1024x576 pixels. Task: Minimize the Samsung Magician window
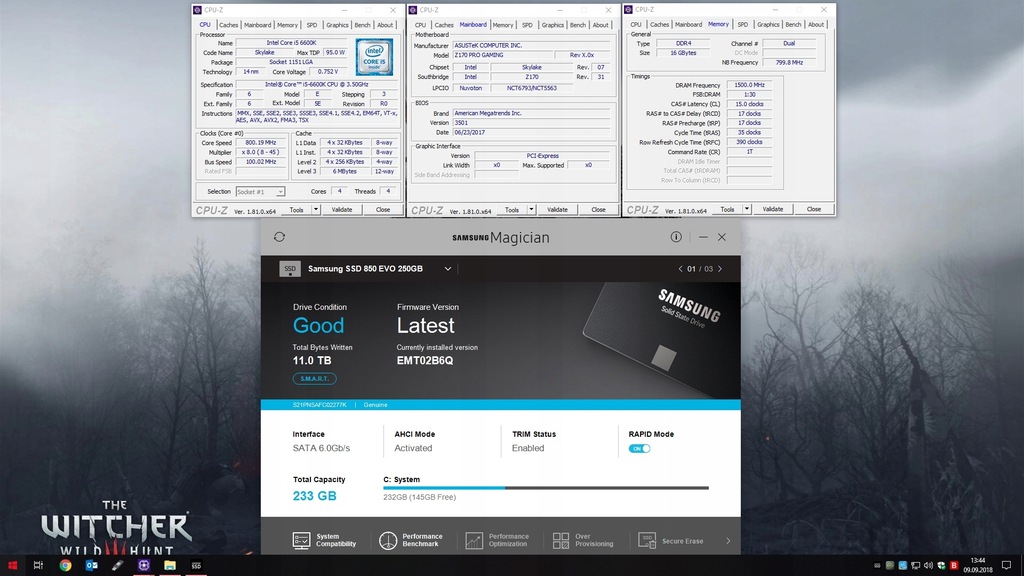(703, 237)
